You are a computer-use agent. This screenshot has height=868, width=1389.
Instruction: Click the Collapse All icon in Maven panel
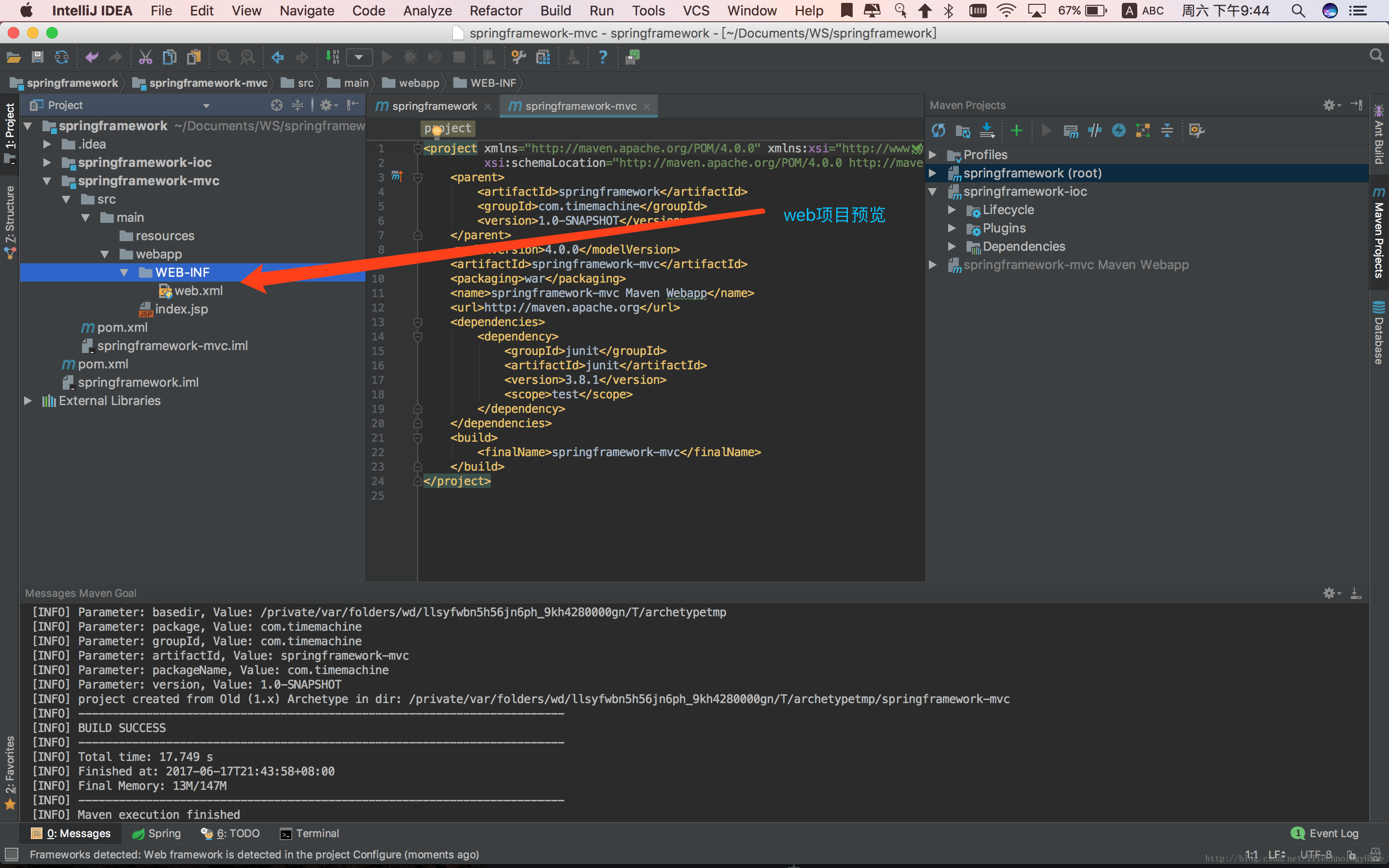click(1167, 130)
